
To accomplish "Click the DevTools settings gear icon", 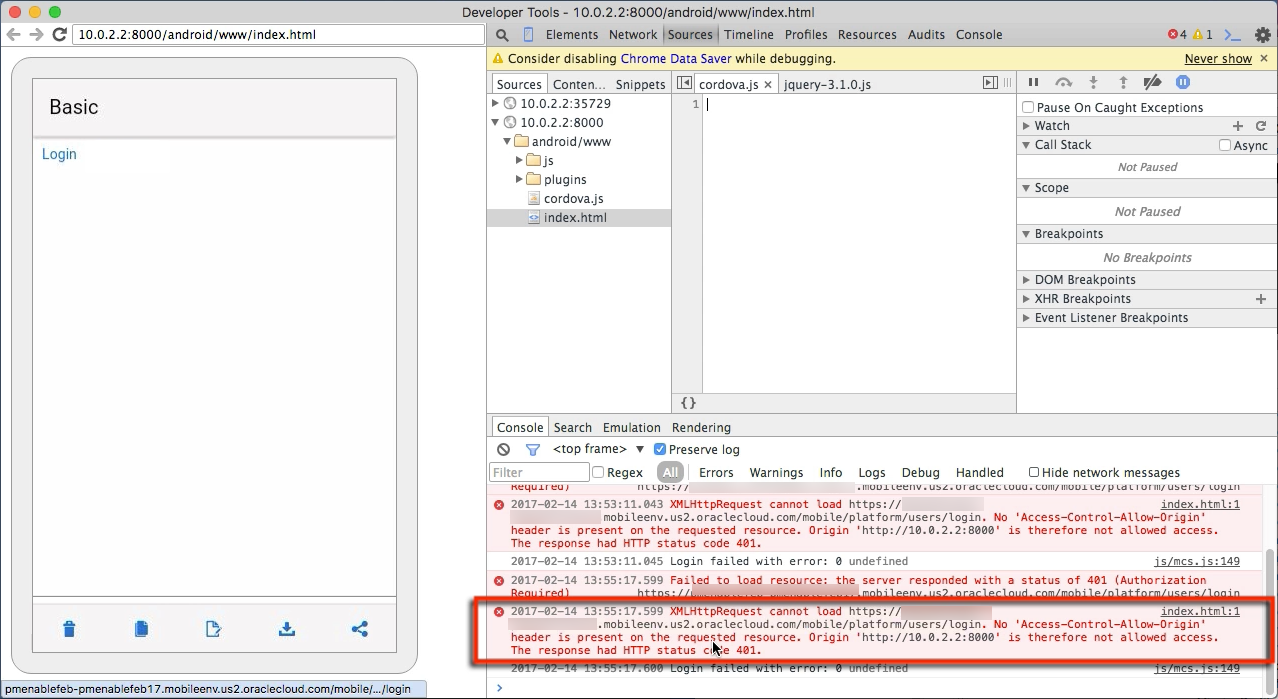I will 1262,35.
